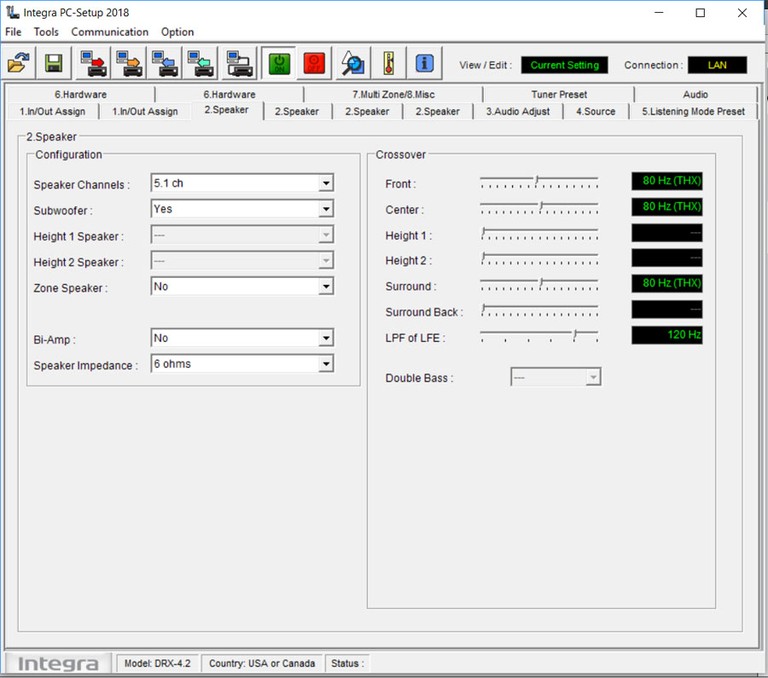Click the red-arrow PC-to-receiver transfer icon
The height and width of the screenshot is (678, 768).
pos(96,64)
